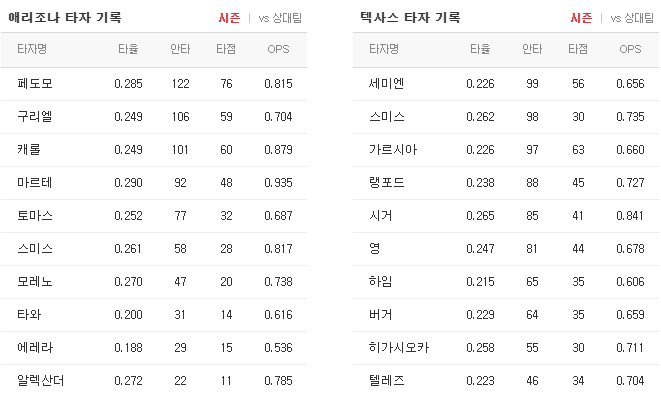661x403 pixels.
Task: Switch to vs 상대팀 in Arizona table
Action: pyautogui.click(x=280, y=18)
